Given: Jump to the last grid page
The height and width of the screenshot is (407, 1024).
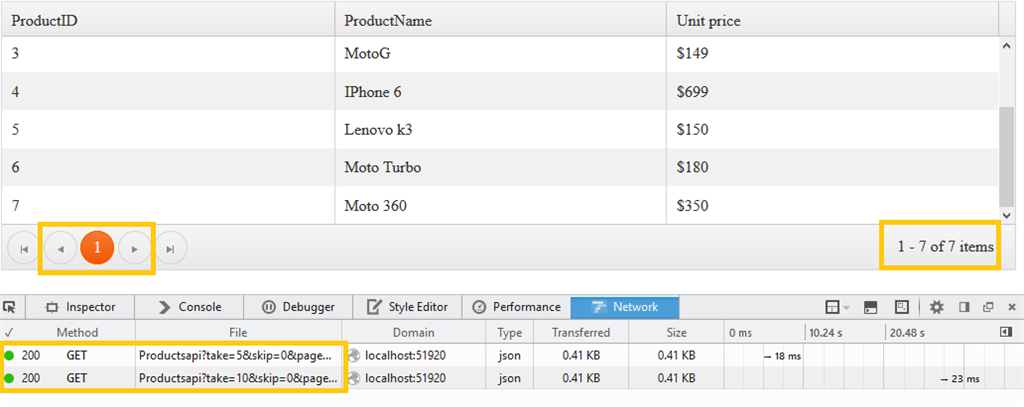Looking at the screenshot, I should point(171,248).
